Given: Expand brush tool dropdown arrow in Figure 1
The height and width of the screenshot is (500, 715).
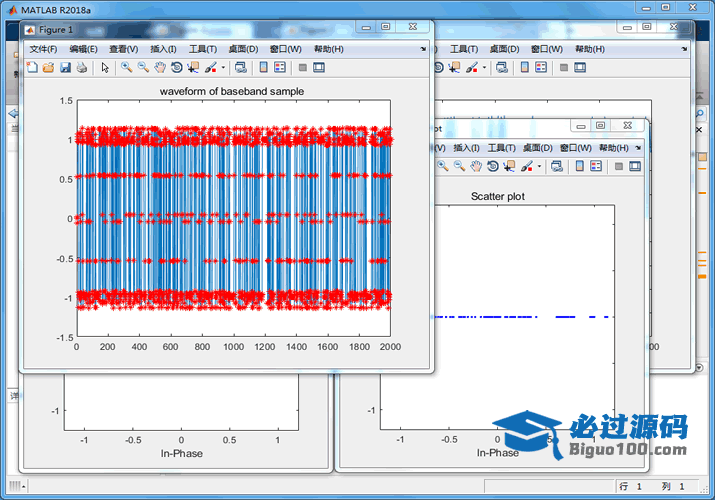Looking at the screenshot, I should pyautogui.click(x=223, y=68).
